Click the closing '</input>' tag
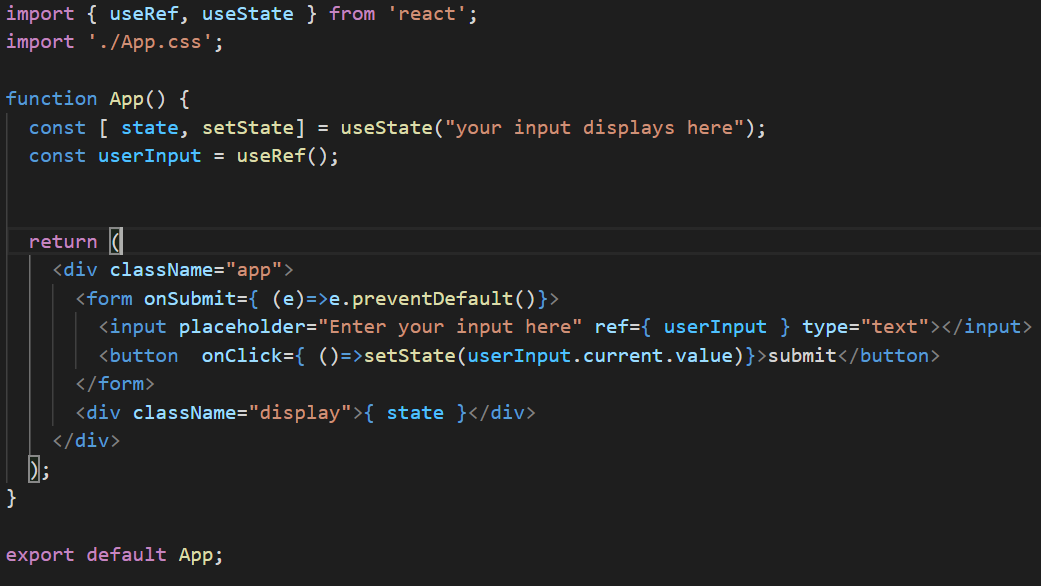The width and height of the screenshot is (1041, 586). tap(987, 327)
